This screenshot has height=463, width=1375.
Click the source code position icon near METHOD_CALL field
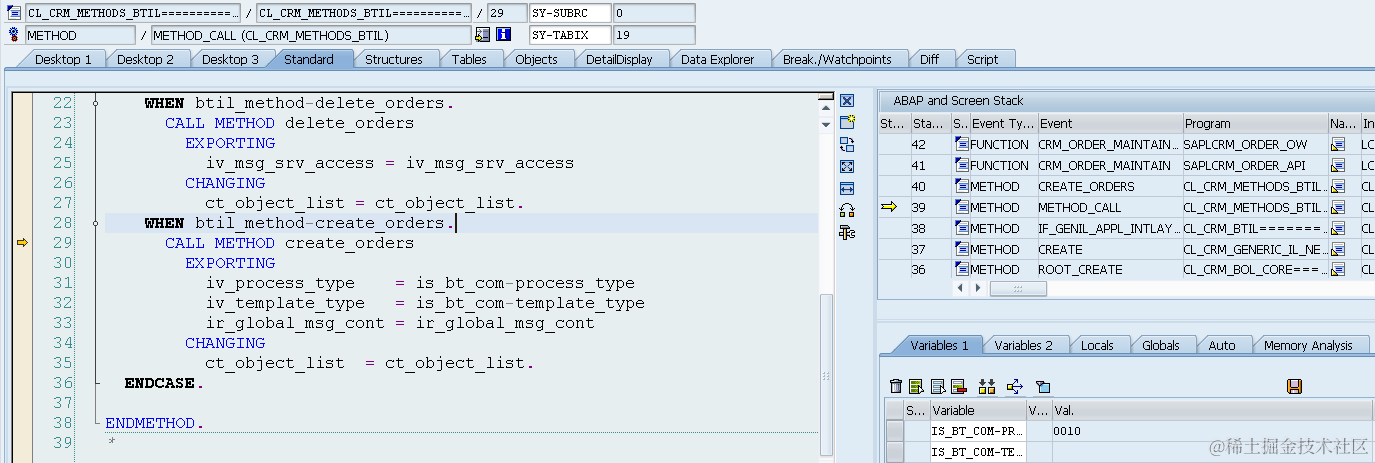(483, 35)
